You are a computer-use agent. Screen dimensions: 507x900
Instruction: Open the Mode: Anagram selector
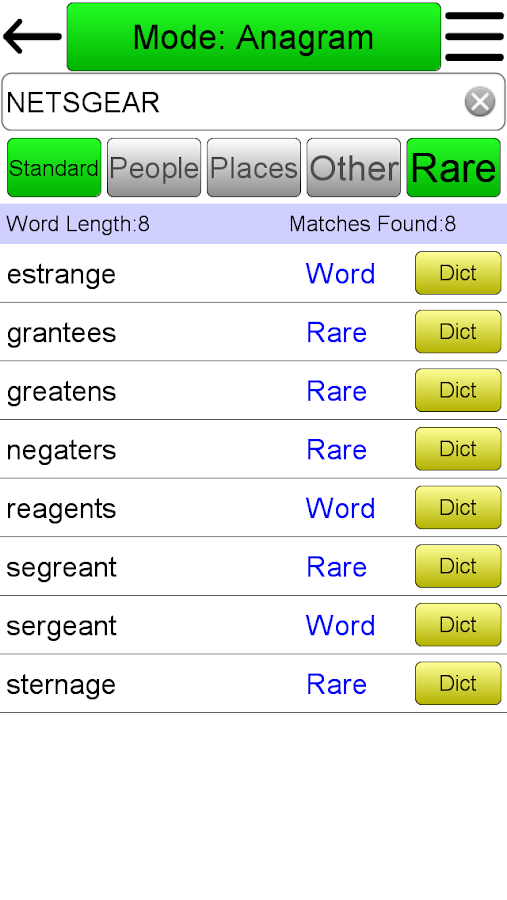tap(254, 37)
